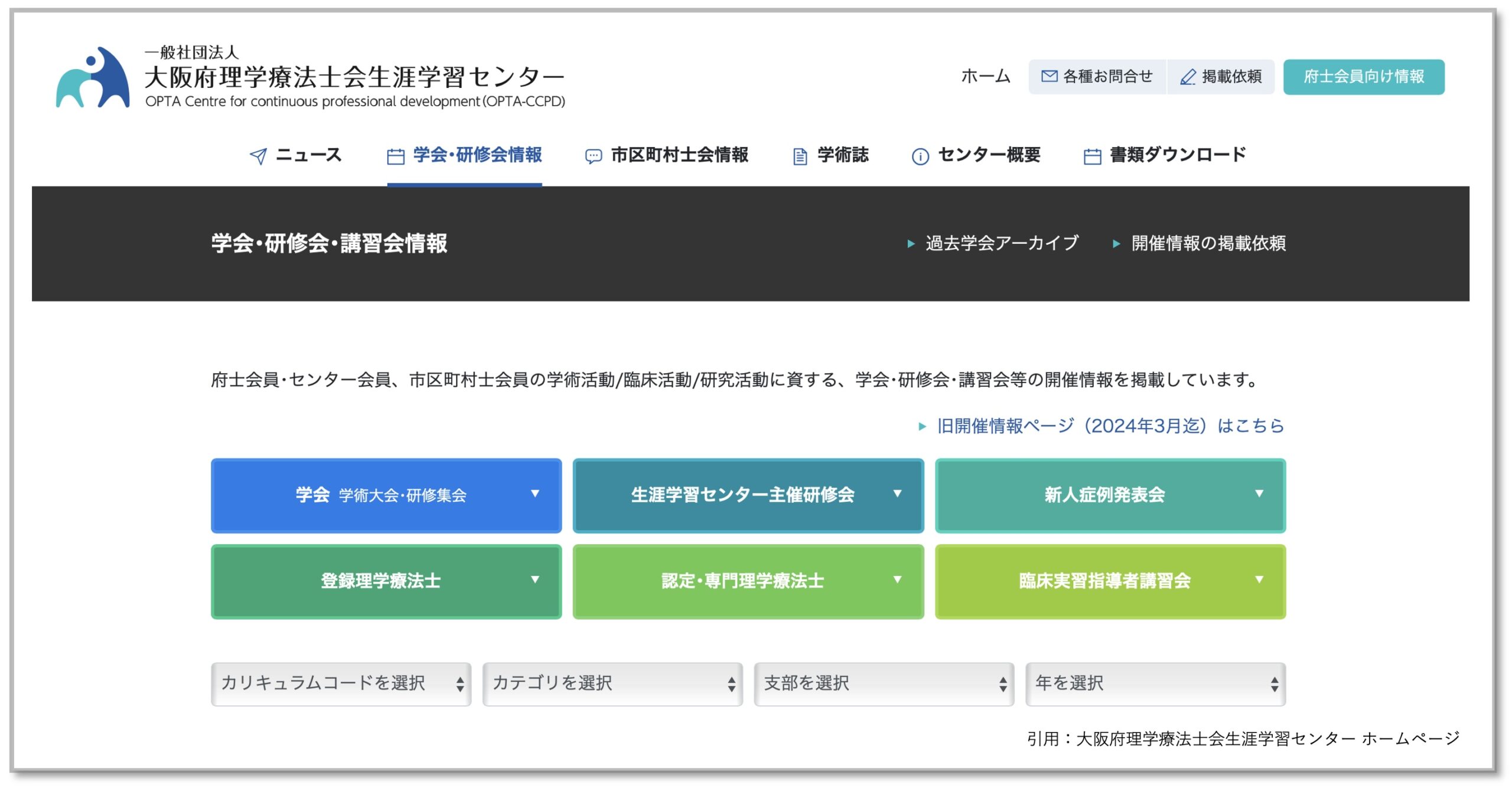This screenshot has width=1512, height=788.
Task: Open the 市区町村士会情報 navigation tab
Action: coord(679,155)
